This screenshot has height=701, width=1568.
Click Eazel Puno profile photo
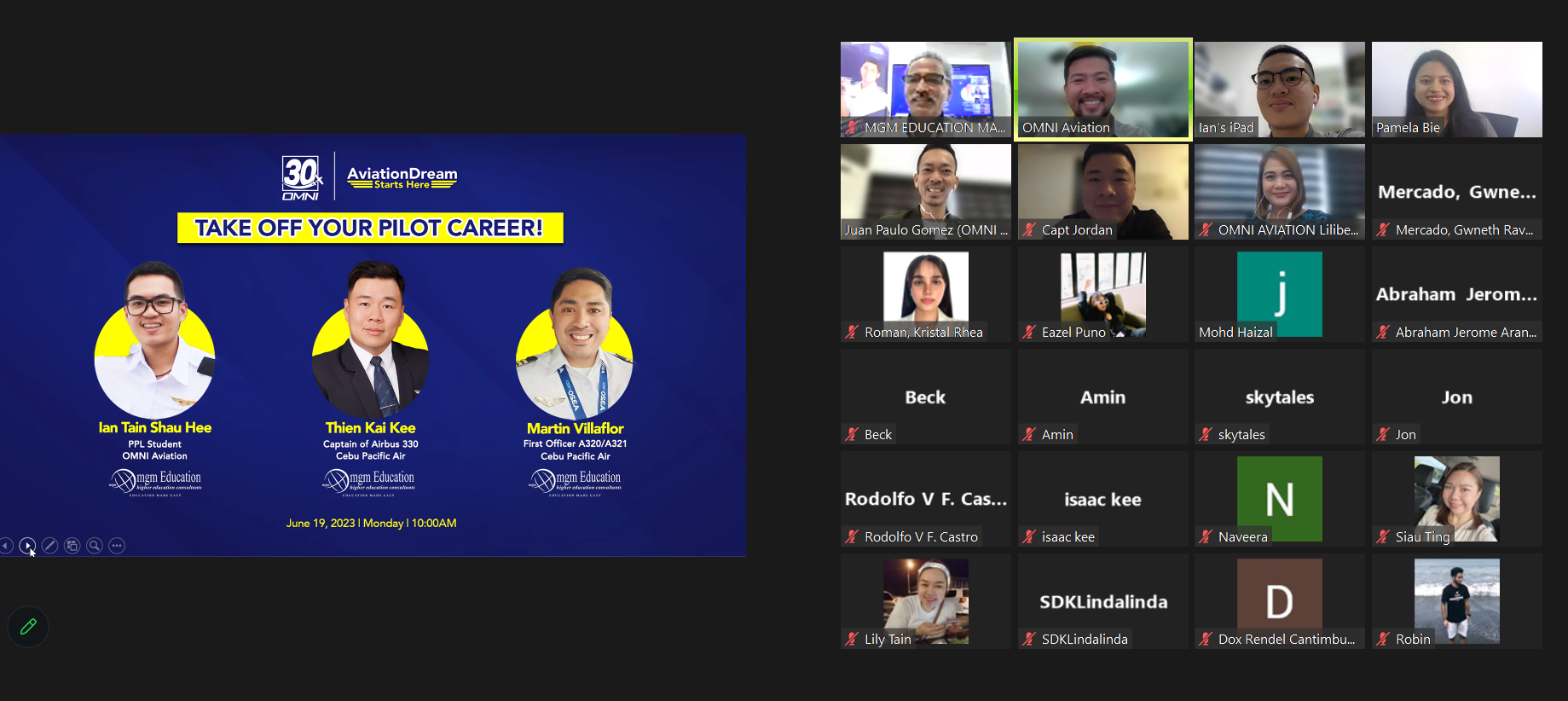pyautogui.click(x=1103, y=294)
